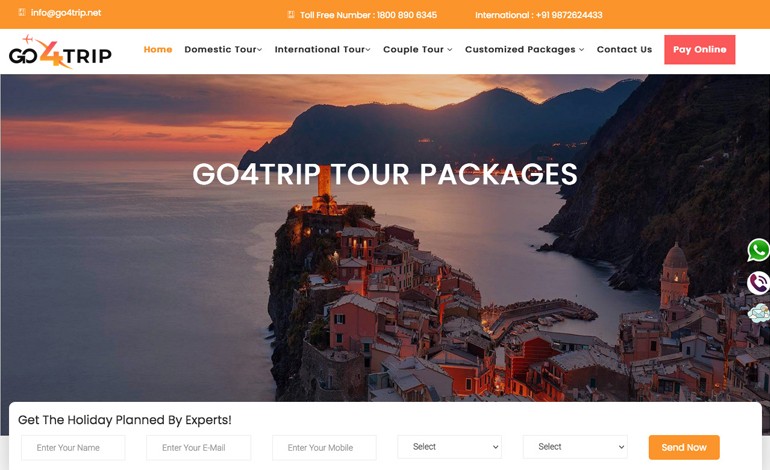Click the envelope icon beside info@go4trip.net

[22, 12]
